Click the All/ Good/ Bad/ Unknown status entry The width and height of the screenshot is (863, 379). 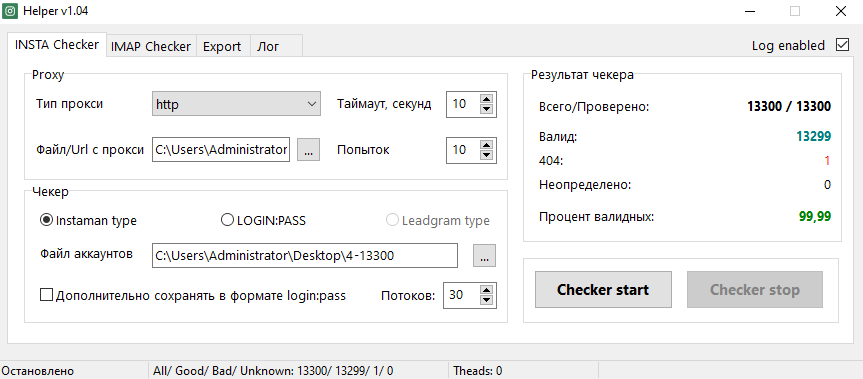click(x=274, y=371)
